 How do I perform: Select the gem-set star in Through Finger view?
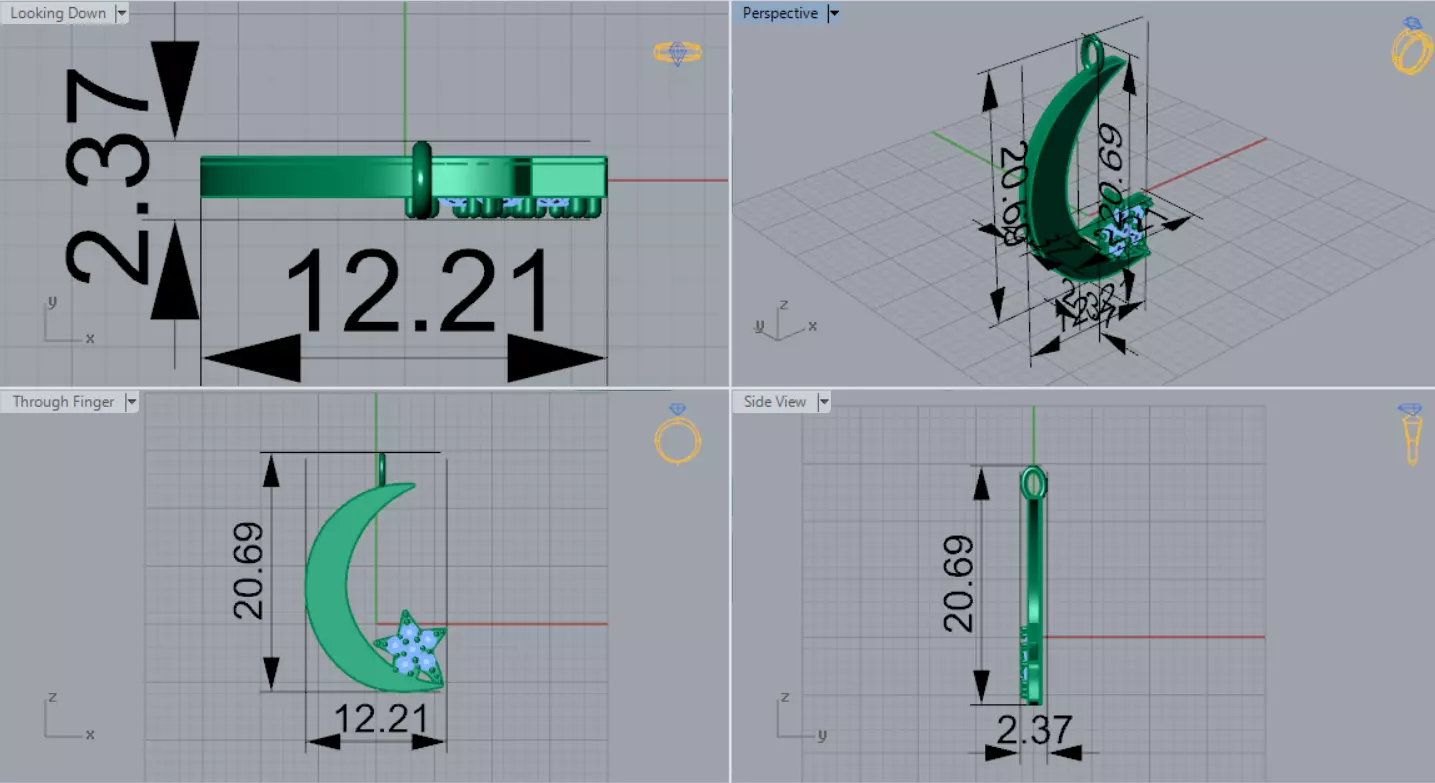pos(411,645)
